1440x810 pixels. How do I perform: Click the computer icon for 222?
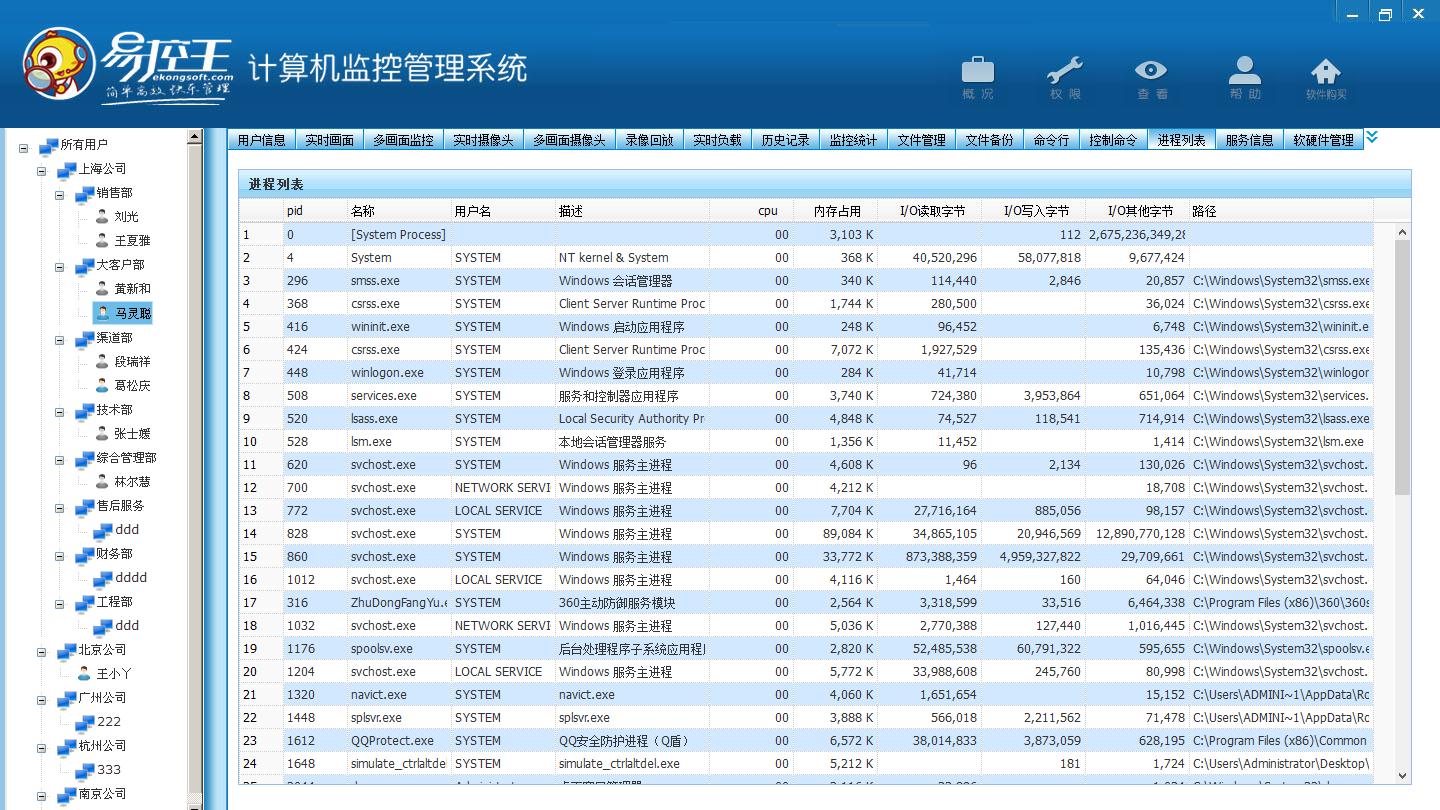pyautogui.click(x=84, y=722)
